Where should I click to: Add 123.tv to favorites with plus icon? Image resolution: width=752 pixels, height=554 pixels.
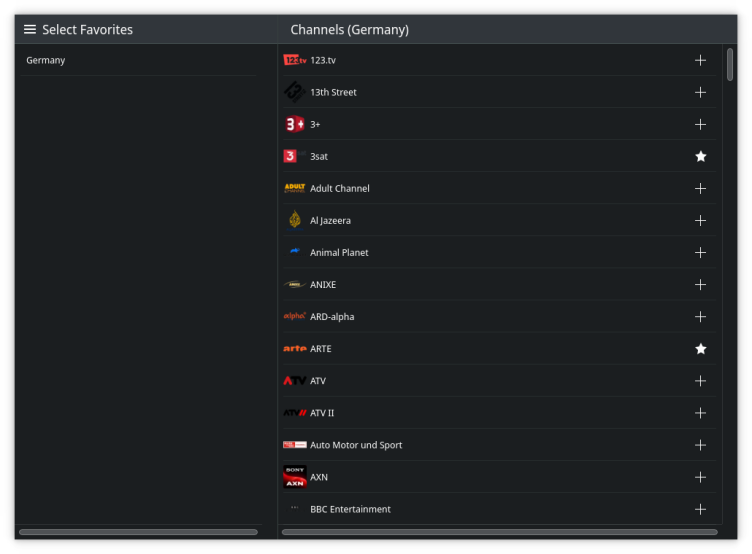point(700,60)
